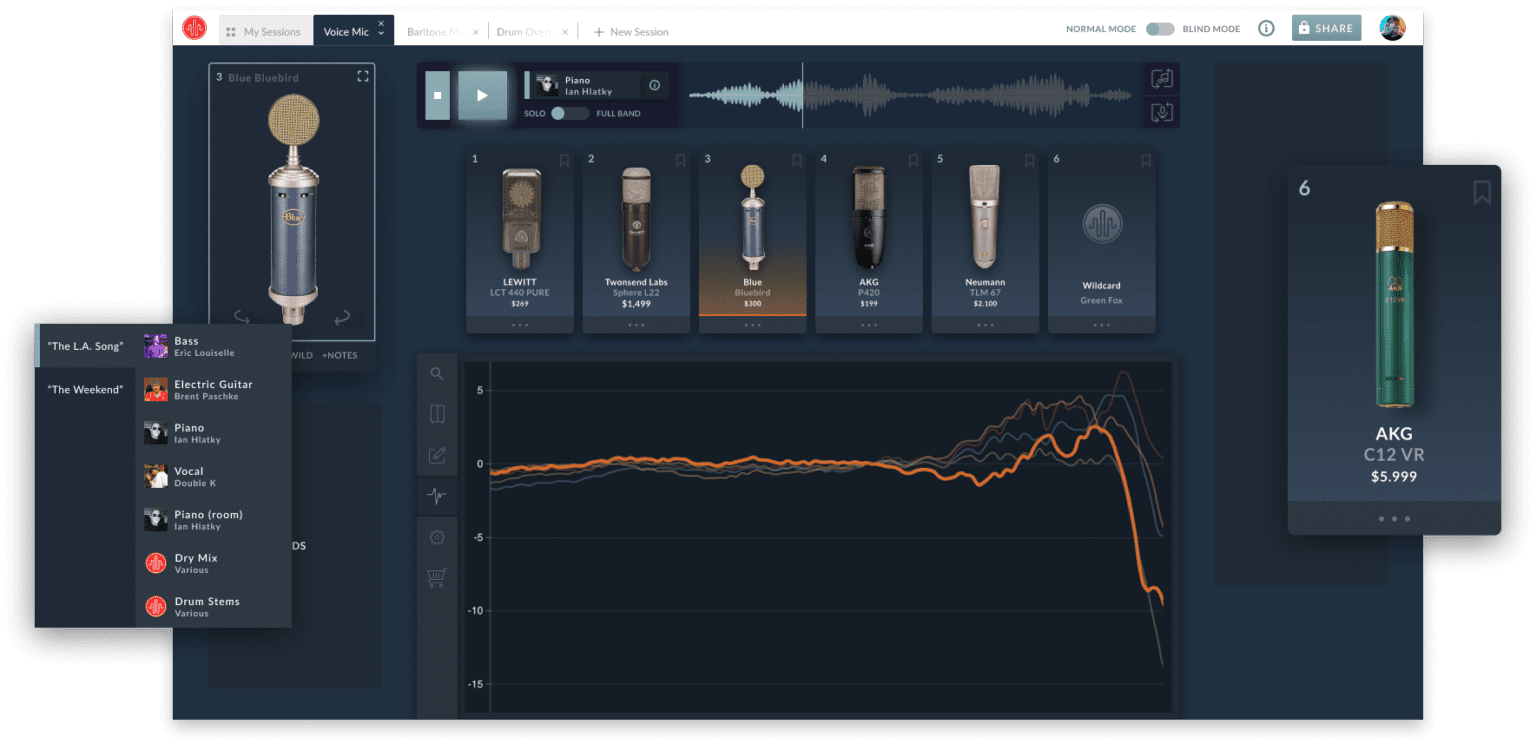This screenshot has height=744, width=1536.
Task: Click the Share button
Action: click(x=1326, y=28)
